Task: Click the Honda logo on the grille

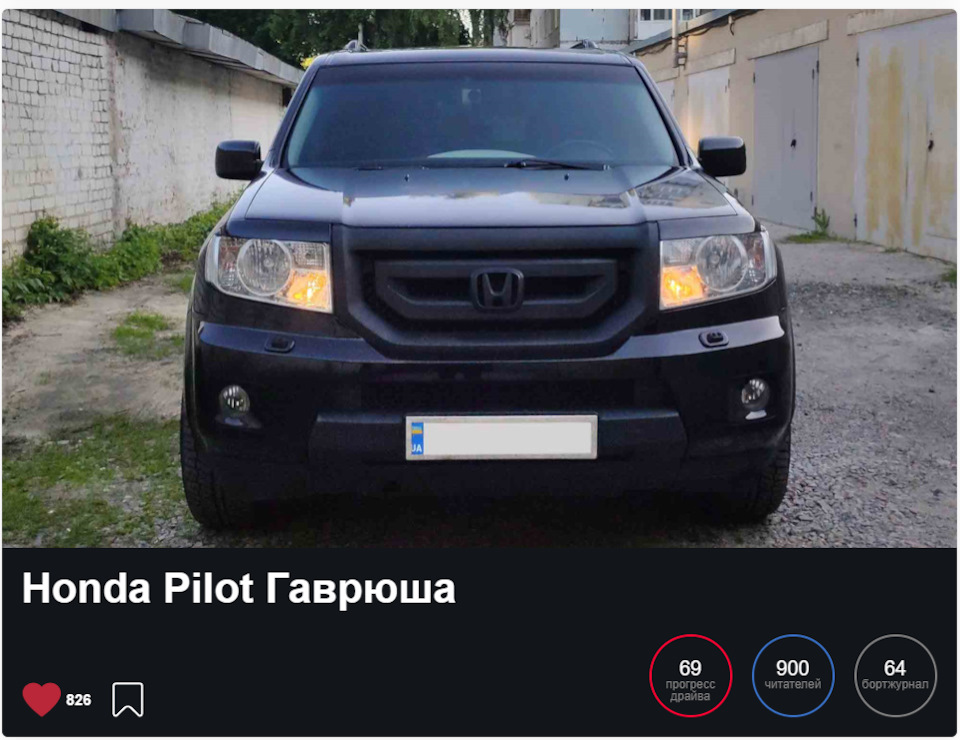Action: [497, 289]
